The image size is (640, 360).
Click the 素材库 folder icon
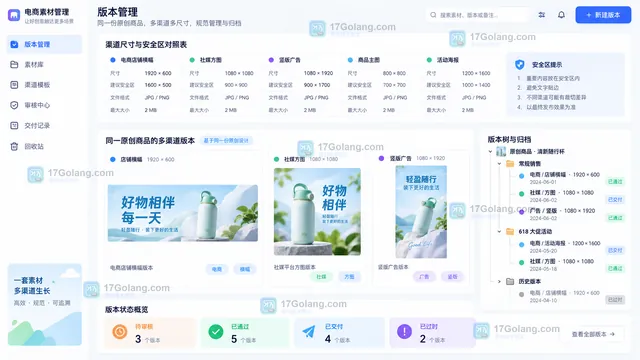[14, 64]
